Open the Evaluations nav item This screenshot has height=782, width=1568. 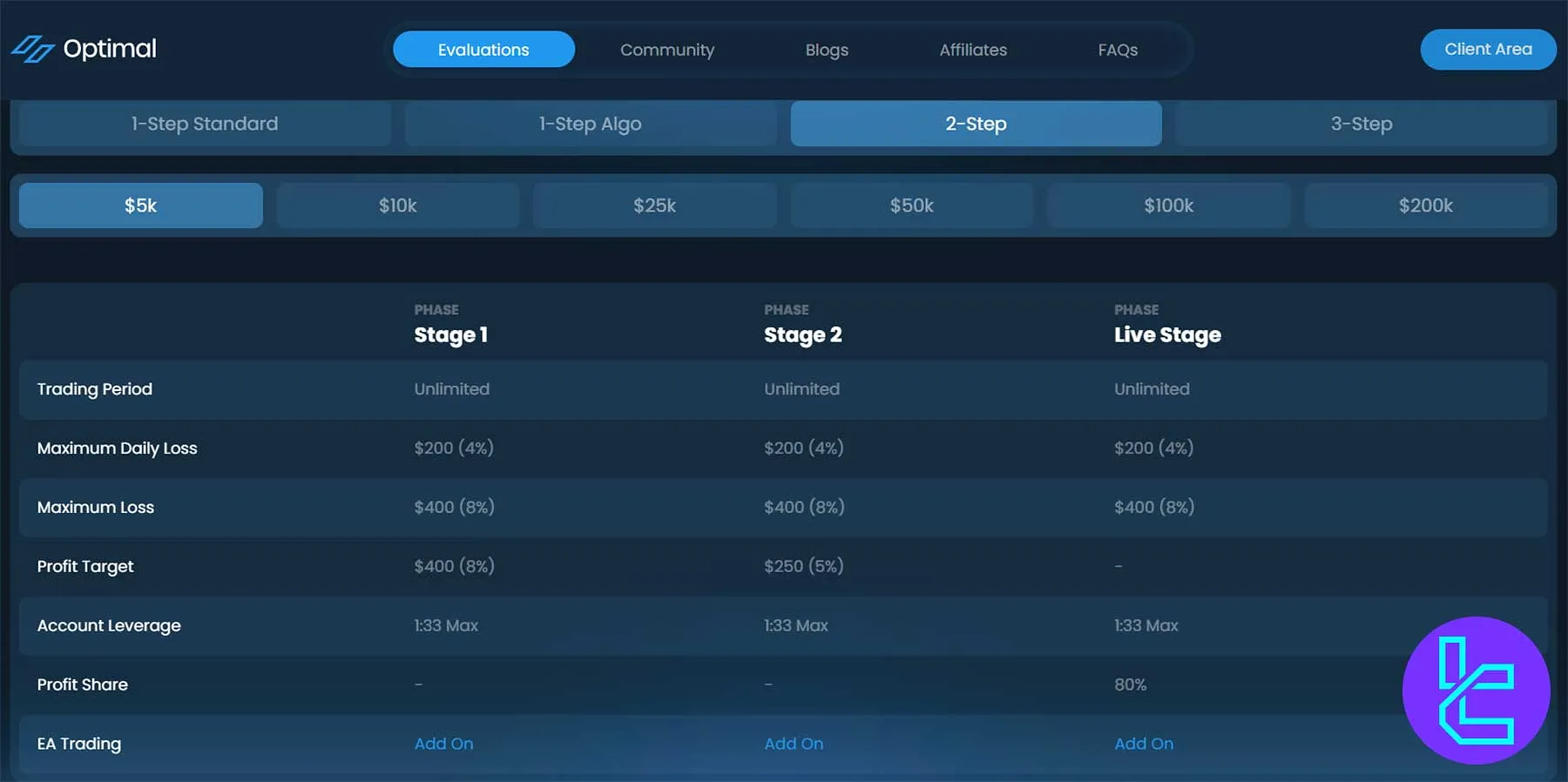[x=483, y=50]
